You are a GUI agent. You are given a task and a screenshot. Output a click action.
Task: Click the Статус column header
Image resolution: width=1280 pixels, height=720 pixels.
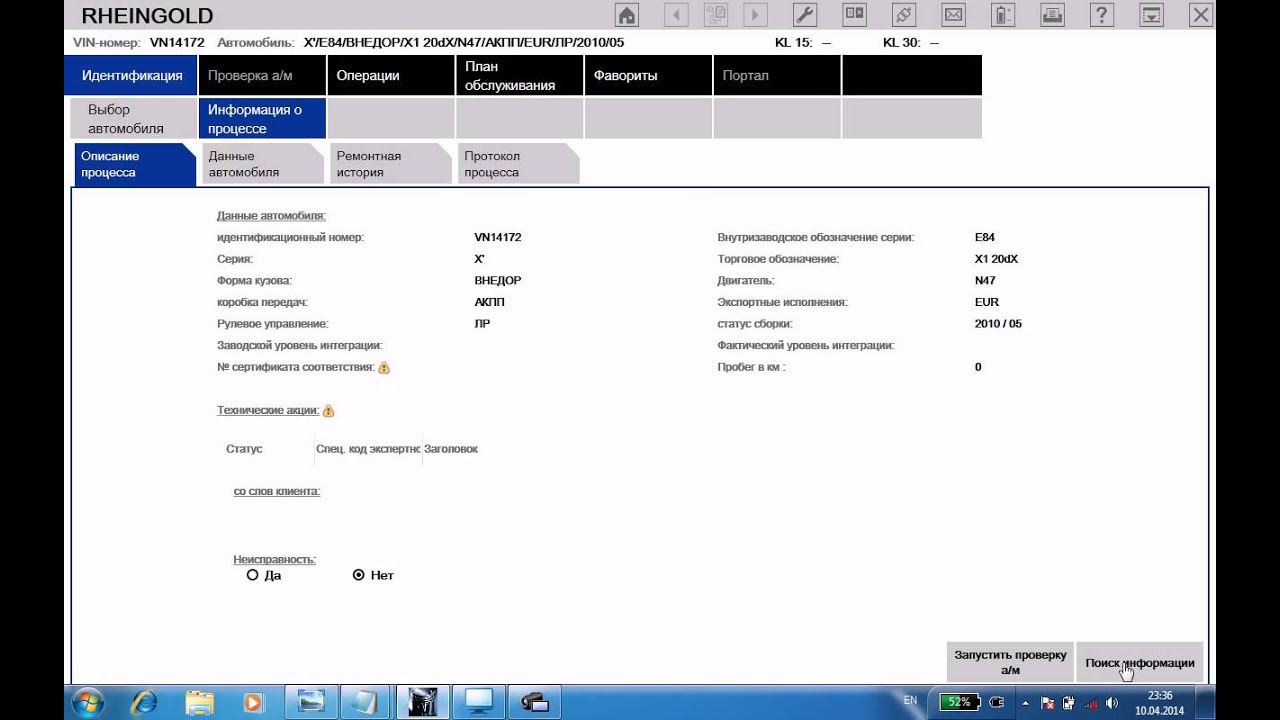coord(244,449)
